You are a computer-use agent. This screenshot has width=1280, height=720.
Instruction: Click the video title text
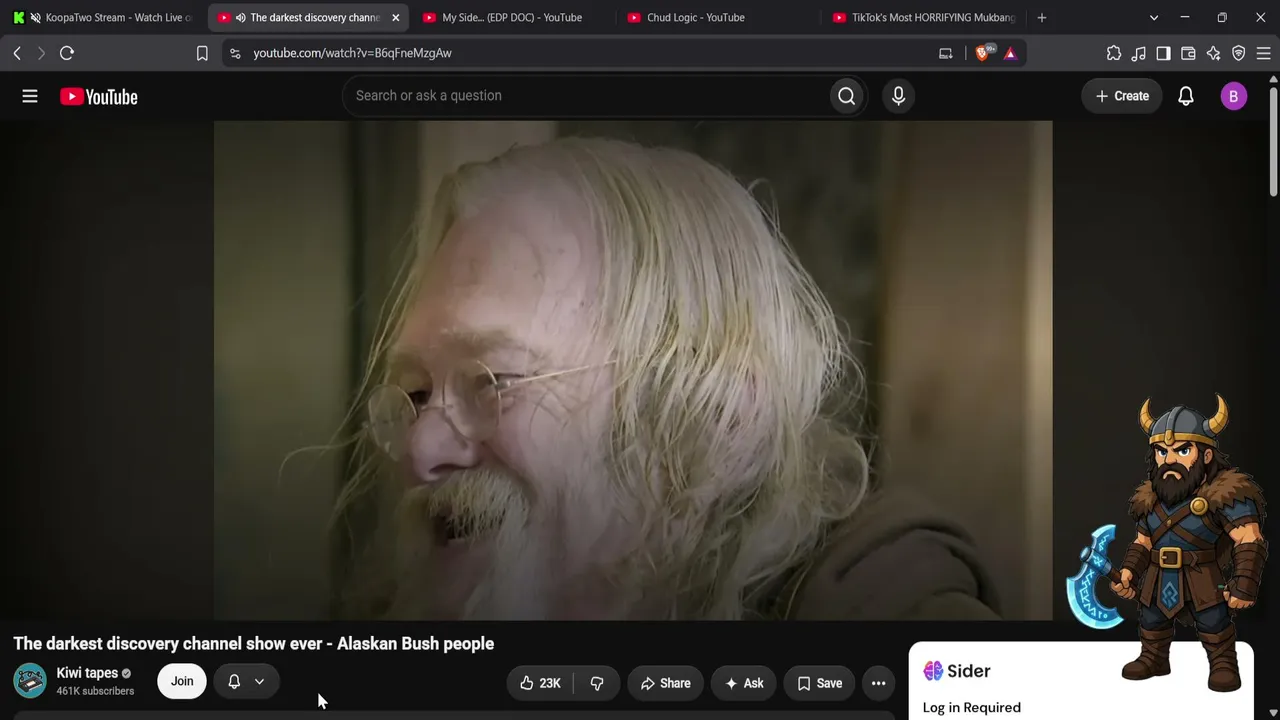pos(254,644)
